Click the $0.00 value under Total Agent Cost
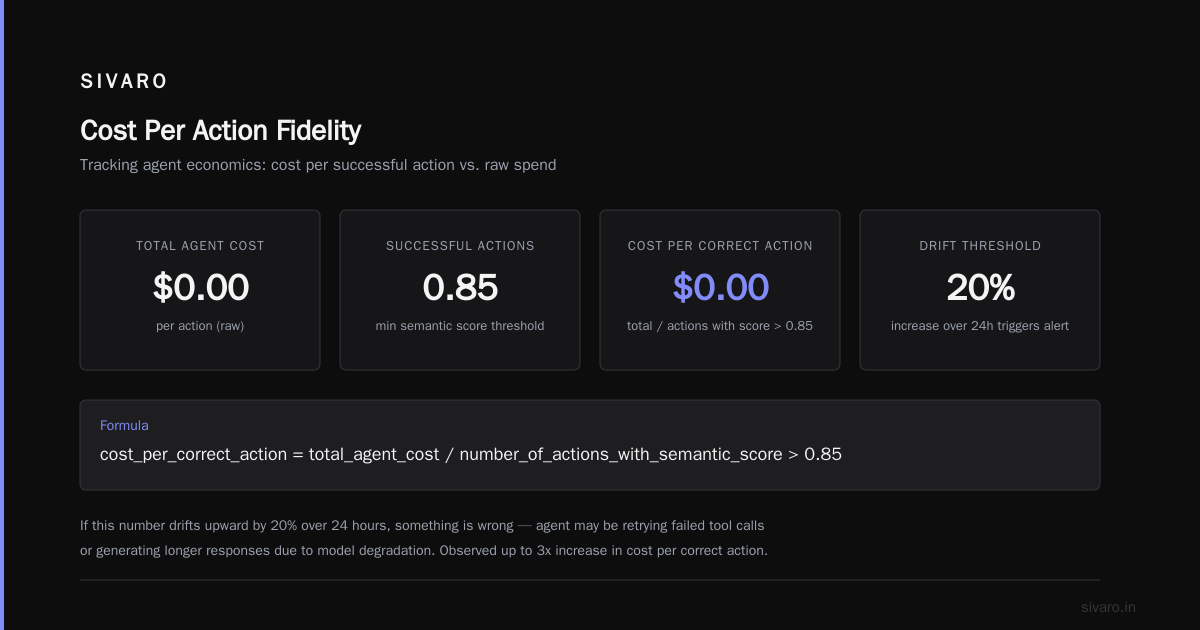1200x630 pixels. [200, 287]
